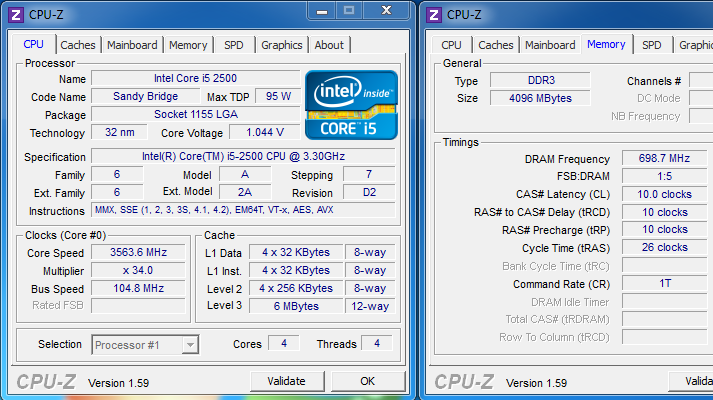The height and width of the screenshot is (400, 713).
Task: Open the Mainboard tab in left window
Action: pos(132,45)
